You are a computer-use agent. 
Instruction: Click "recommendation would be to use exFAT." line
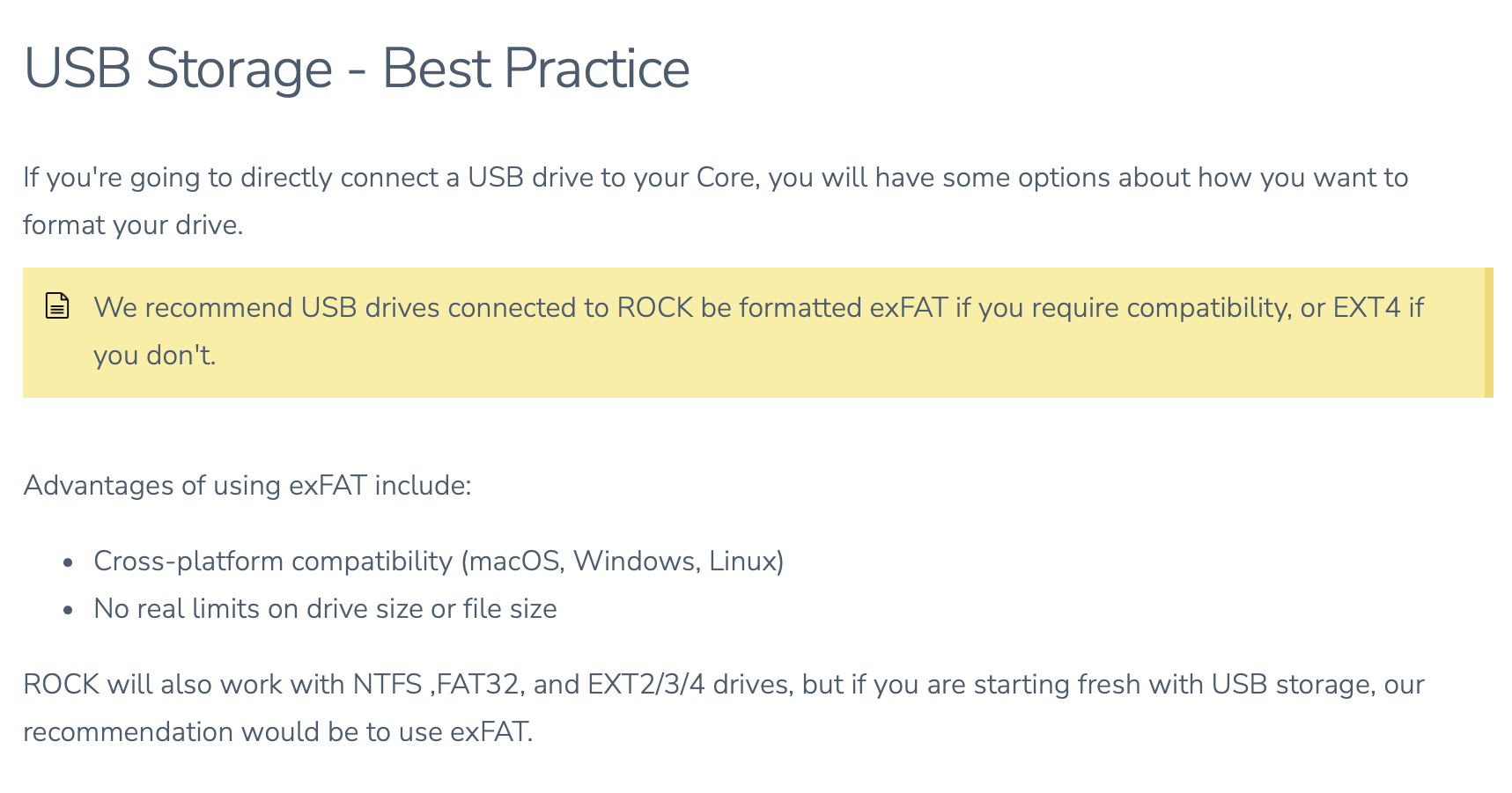[x=277, y=732]
